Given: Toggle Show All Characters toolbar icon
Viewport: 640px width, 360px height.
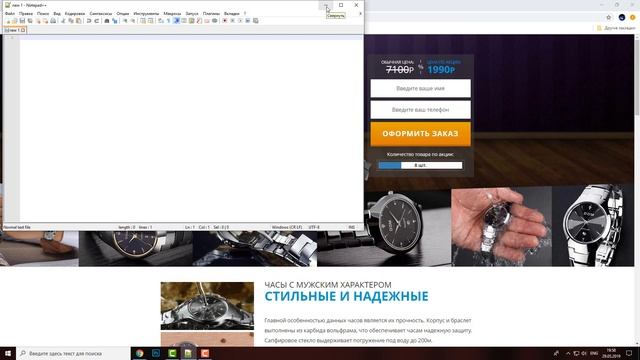Looking at the screenshot, I should click(x=168, y=21).
